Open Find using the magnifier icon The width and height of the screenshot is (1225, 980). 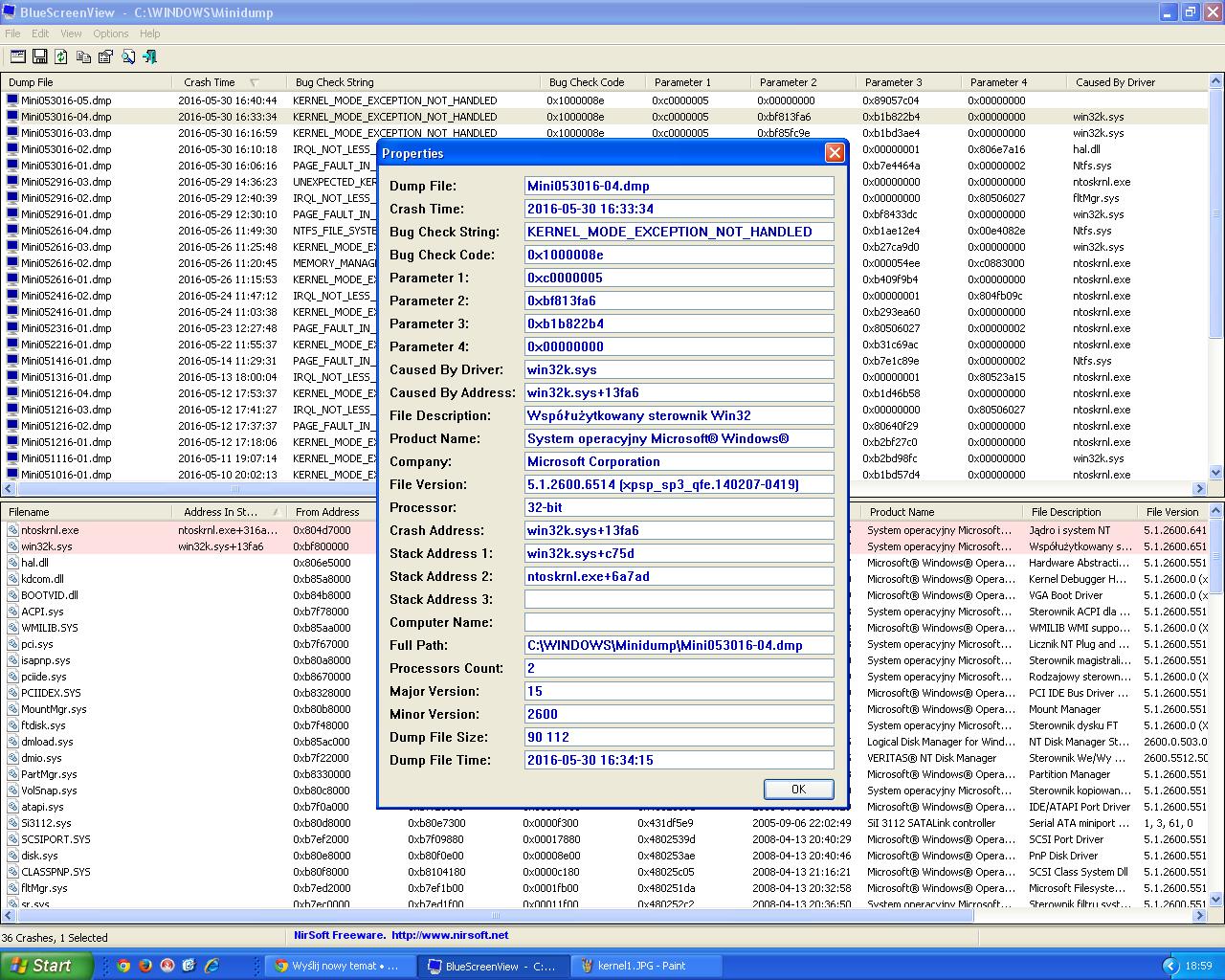pos(128,57)
